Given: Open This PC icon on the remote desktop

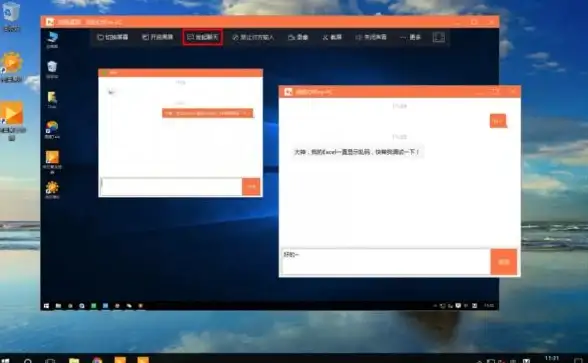Looking at the screenshot, I should (x=52, y=40).
